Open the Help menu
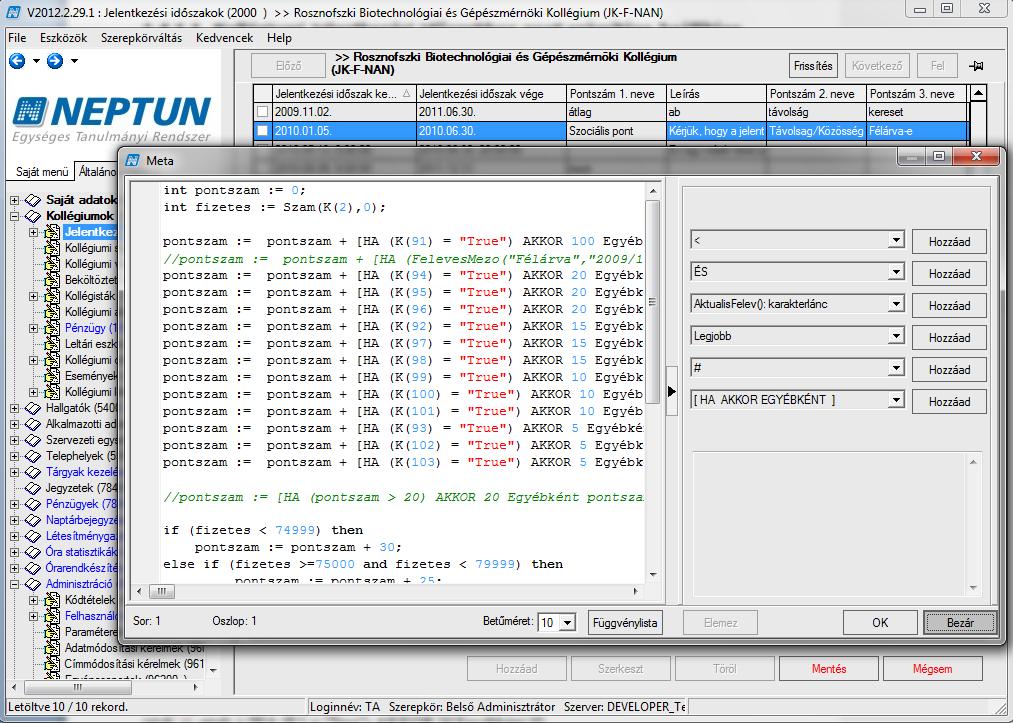This screenshot has width=1013, height=723. tap(280, 38)
